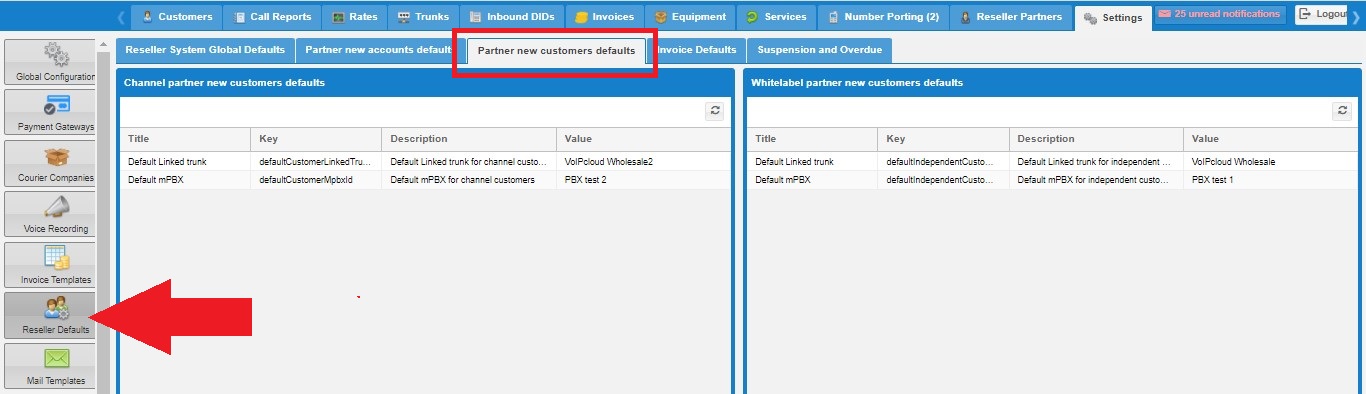Click 'Default Linked trunk for channel' description

tap(469, 161)
